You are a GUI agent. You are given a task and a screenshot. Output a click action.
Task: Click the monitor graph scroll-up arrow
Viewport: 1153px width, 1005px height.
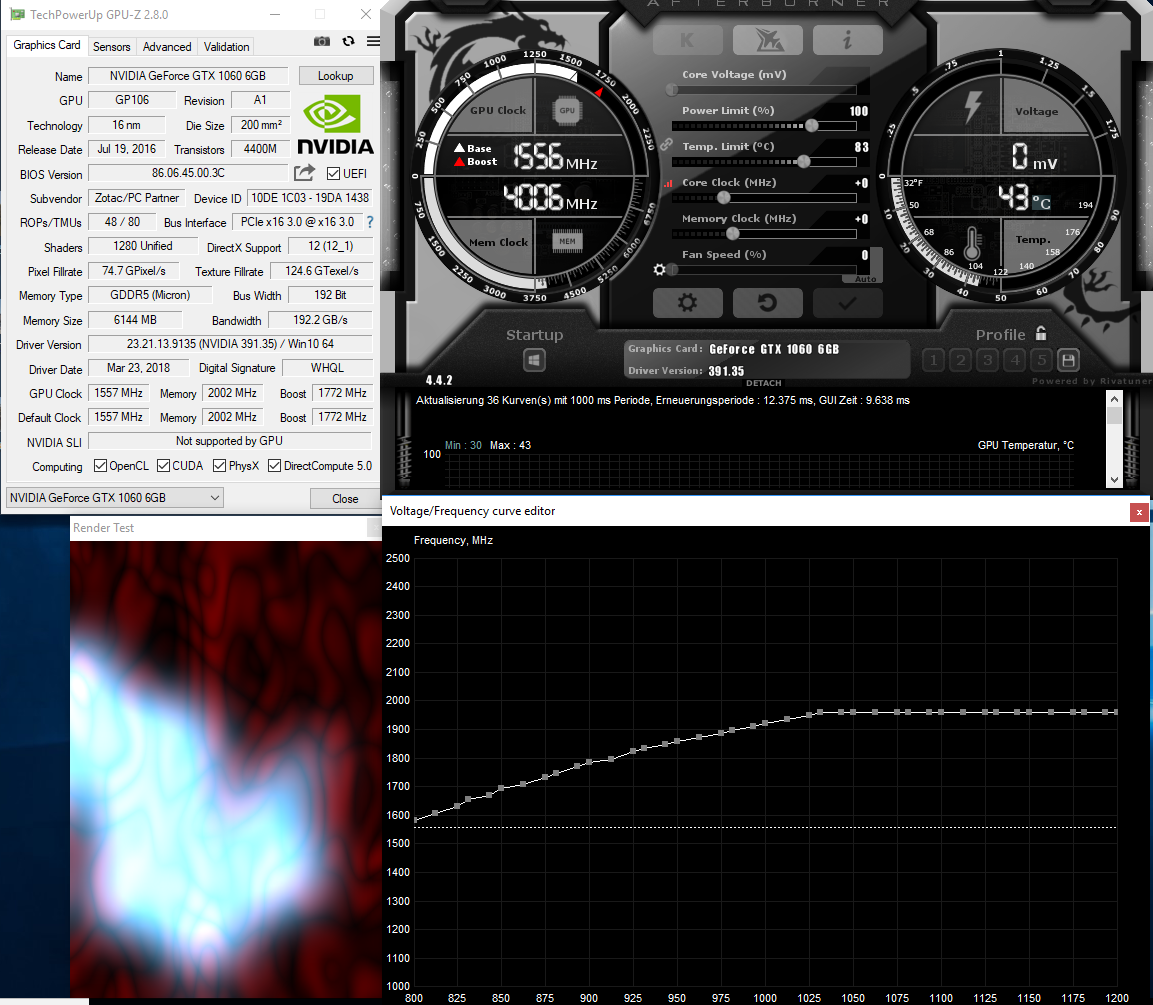click(x=1114, y=399)
